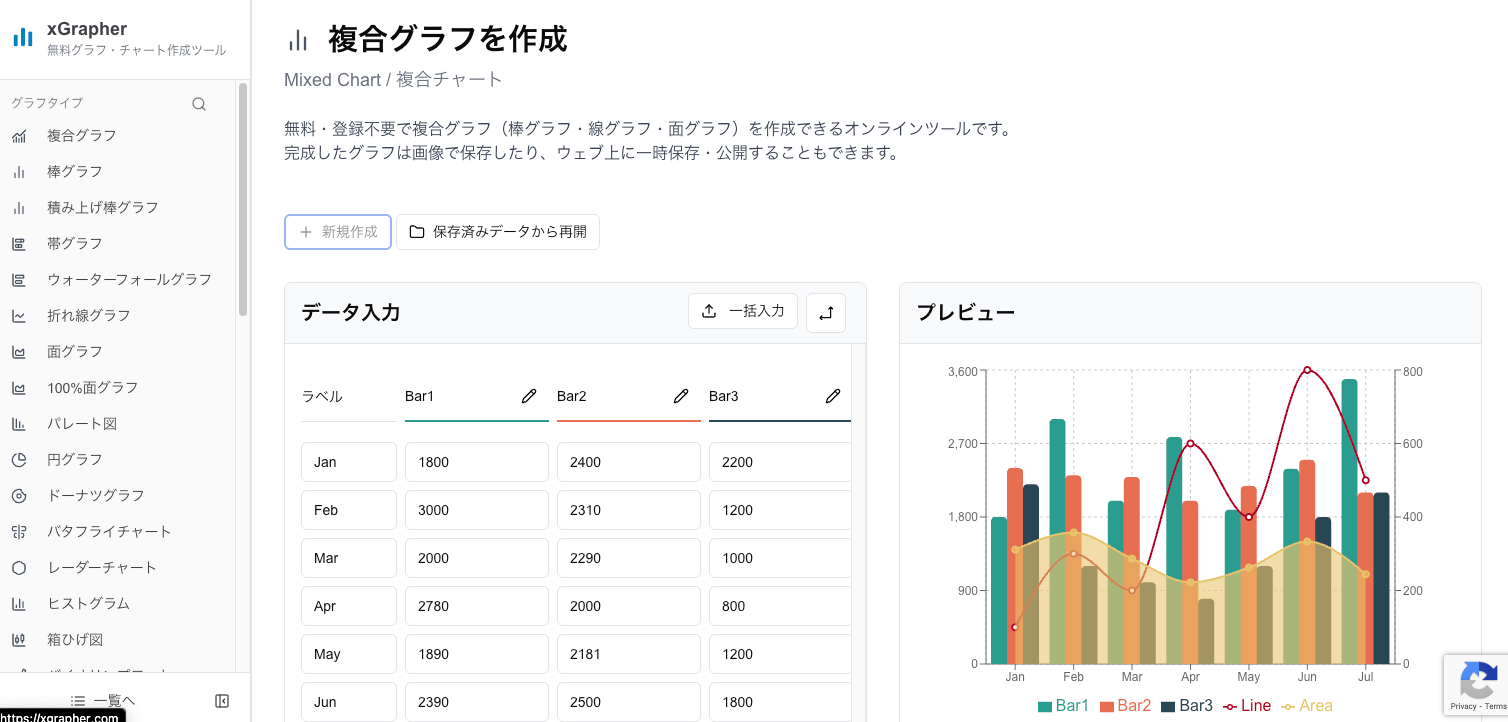Screen dimensions: 1508x722
Task: Click the Jan label input field
Action: pyautogui.click(x=348, y=461)
